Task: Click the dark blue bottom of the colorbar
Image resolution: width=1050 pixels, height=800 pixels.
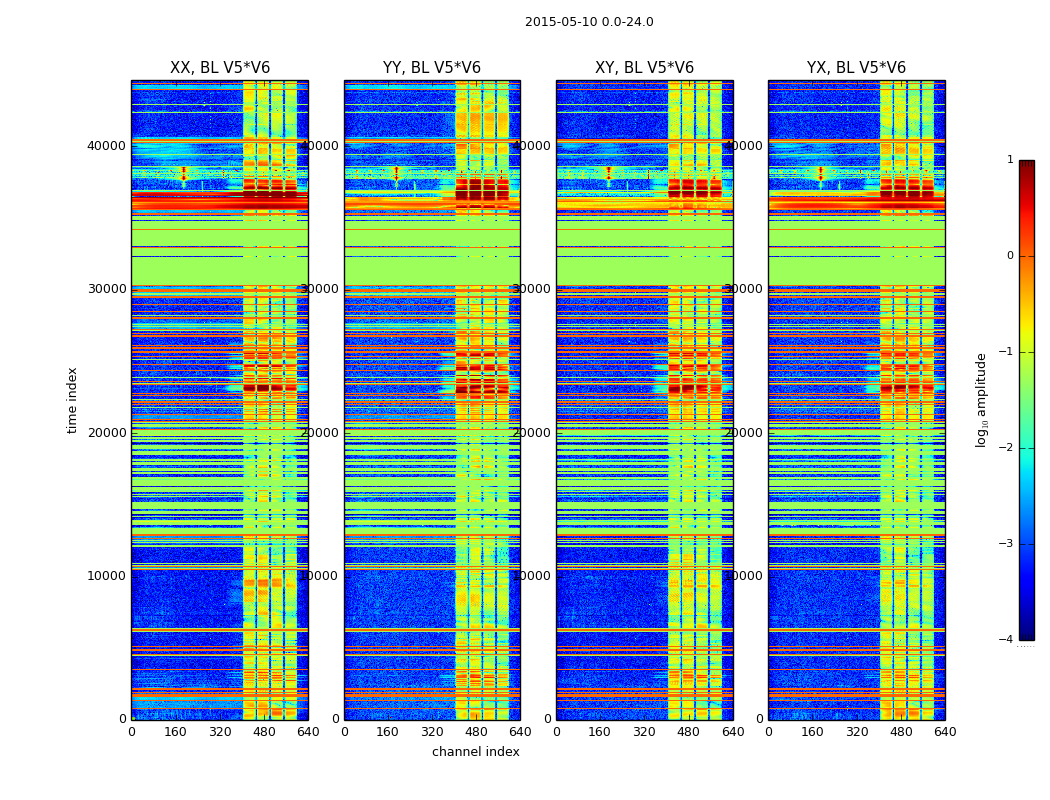Action: [1027, 635]
